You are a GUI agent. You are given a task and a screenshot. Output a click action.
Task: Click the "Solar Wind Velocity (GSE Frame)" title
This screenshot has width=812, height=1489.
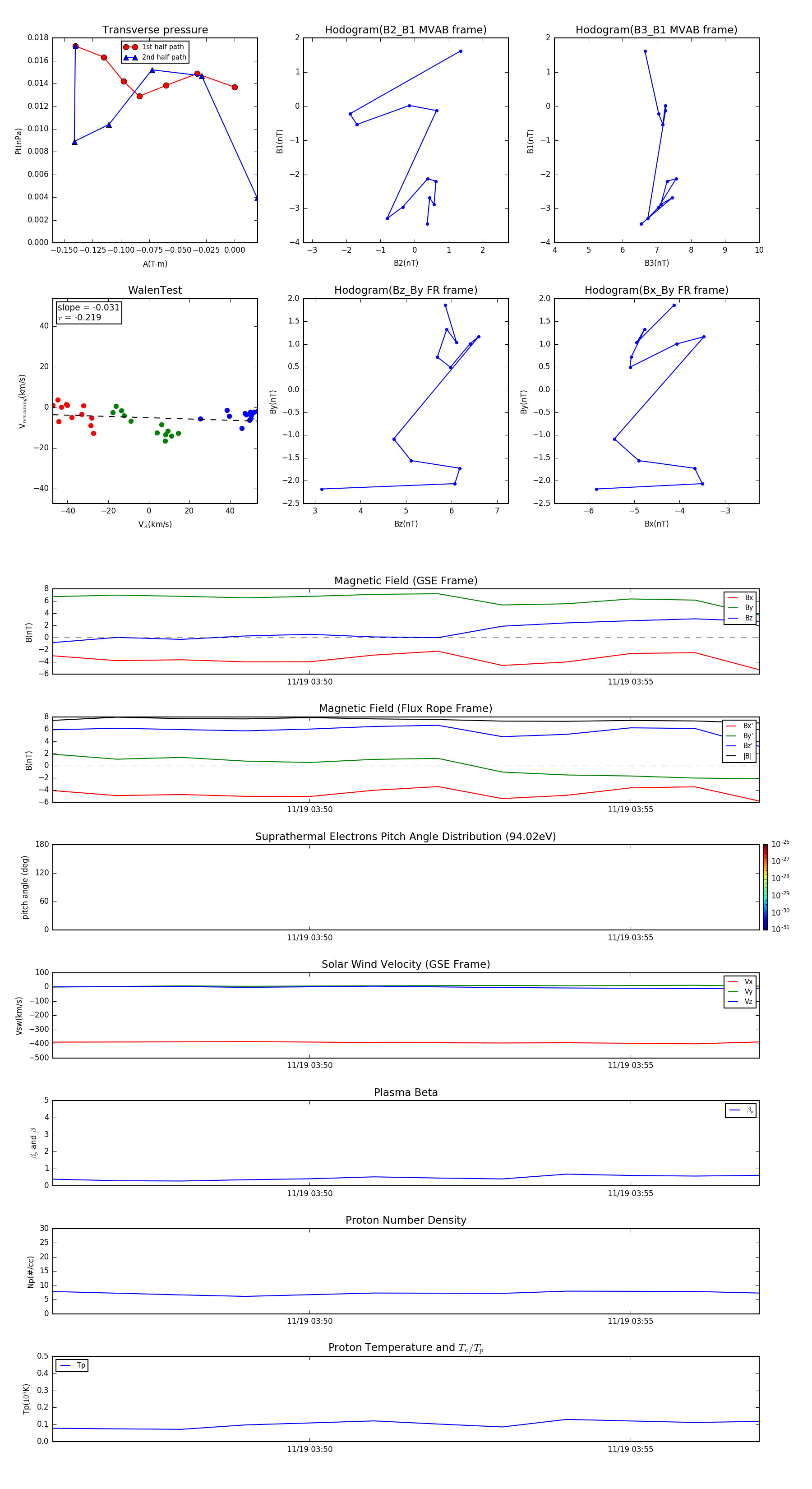click(406, 965)
